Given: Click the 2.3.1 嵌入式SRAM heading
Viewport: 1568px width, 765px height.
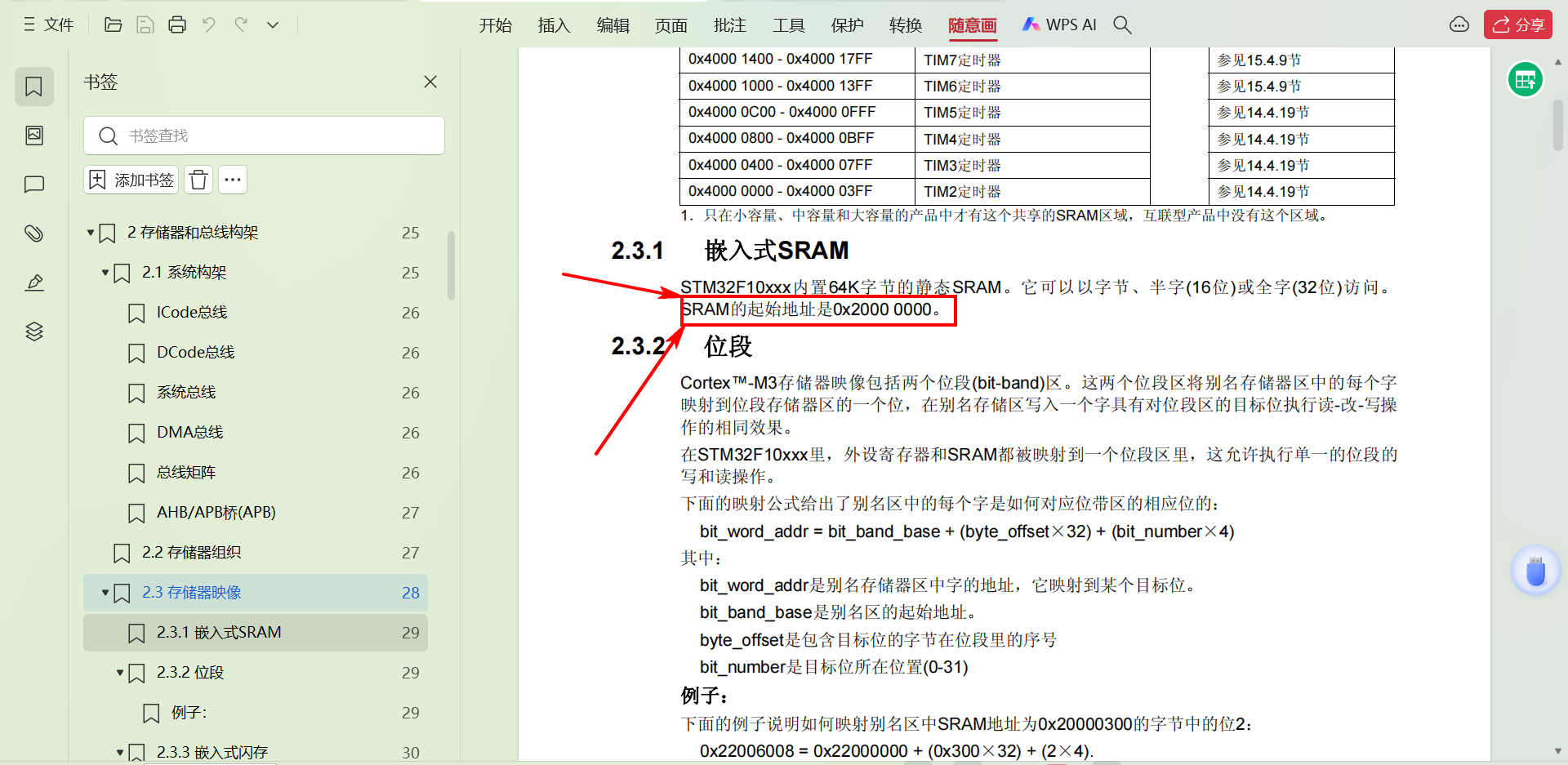Looking at the screenshot, I should [x=730, y=251].
